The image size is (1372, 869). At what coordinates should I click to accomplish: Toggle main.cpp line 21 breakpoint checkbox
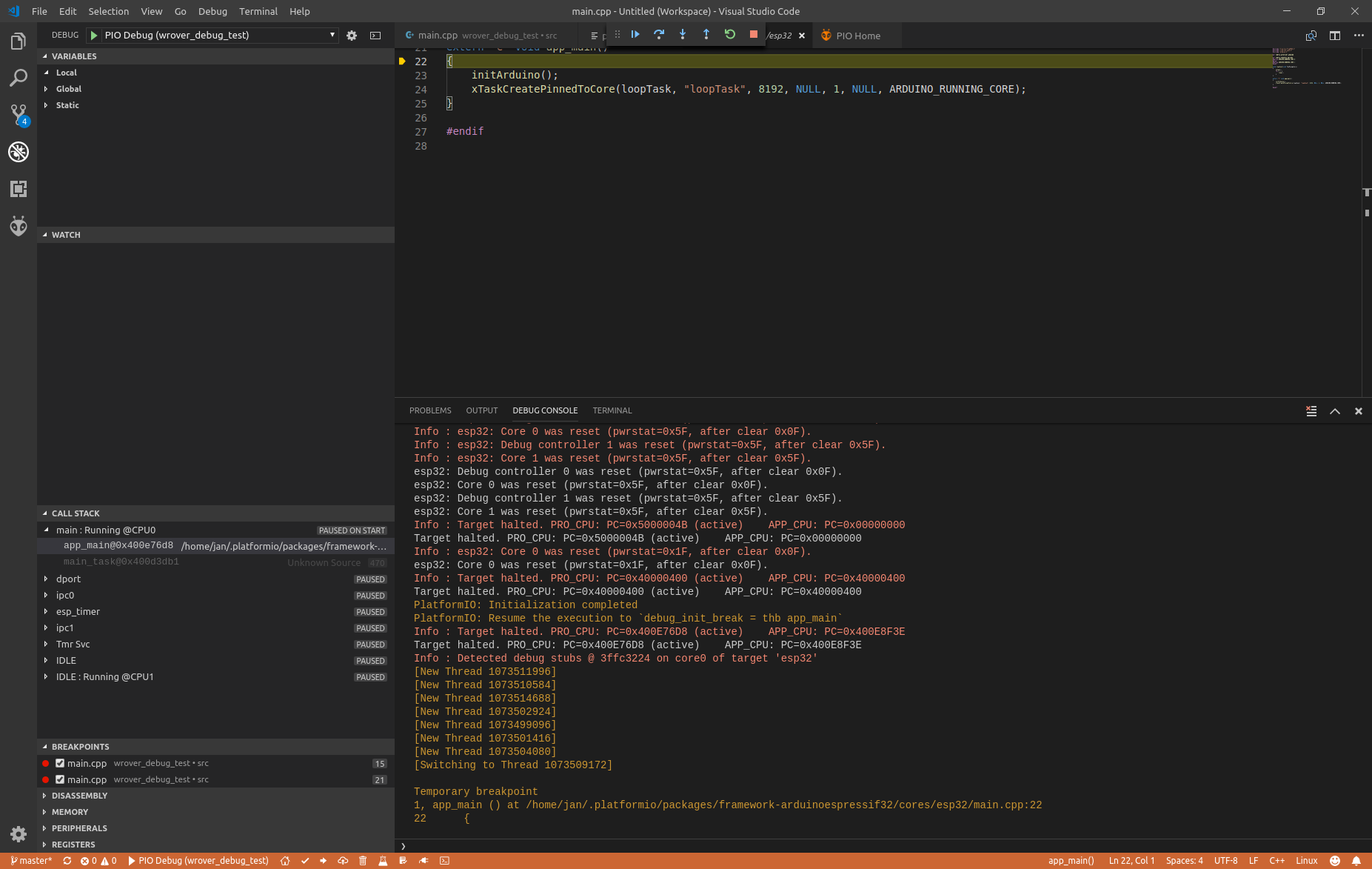pyautogui.click(x=60, y=779)
